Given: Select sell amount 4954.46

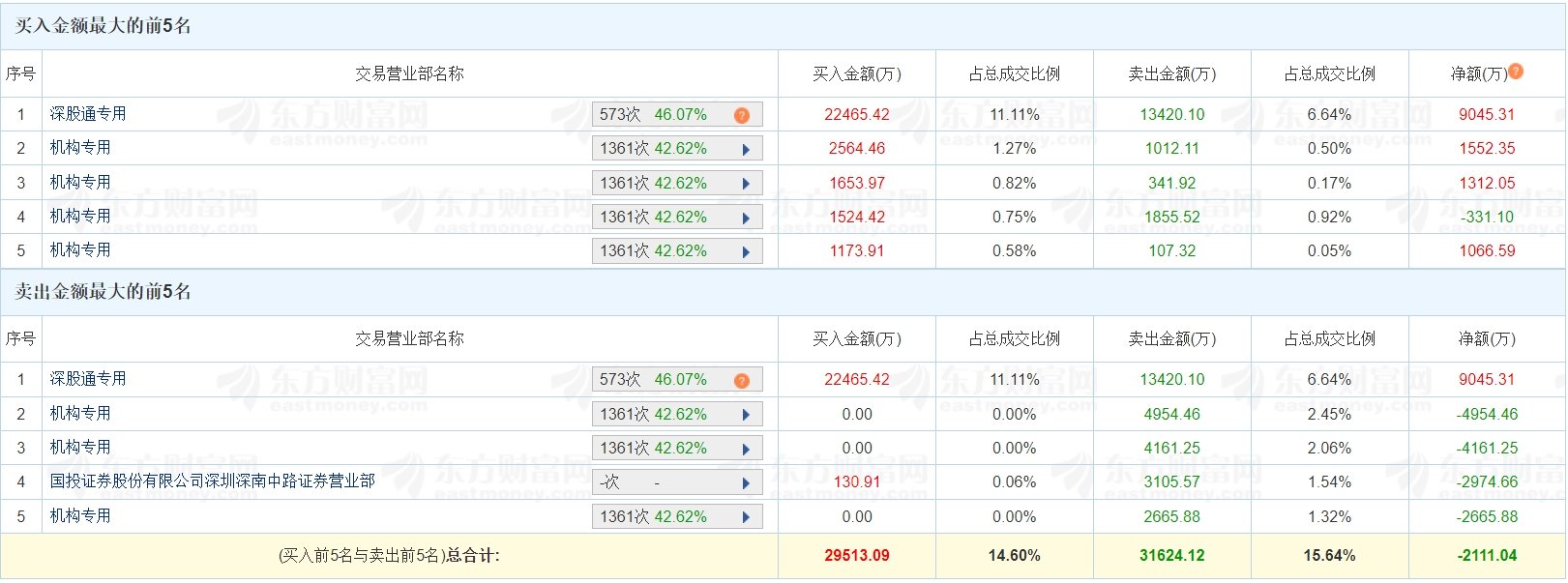Looking at the screenshot, I should (1172, 415).
